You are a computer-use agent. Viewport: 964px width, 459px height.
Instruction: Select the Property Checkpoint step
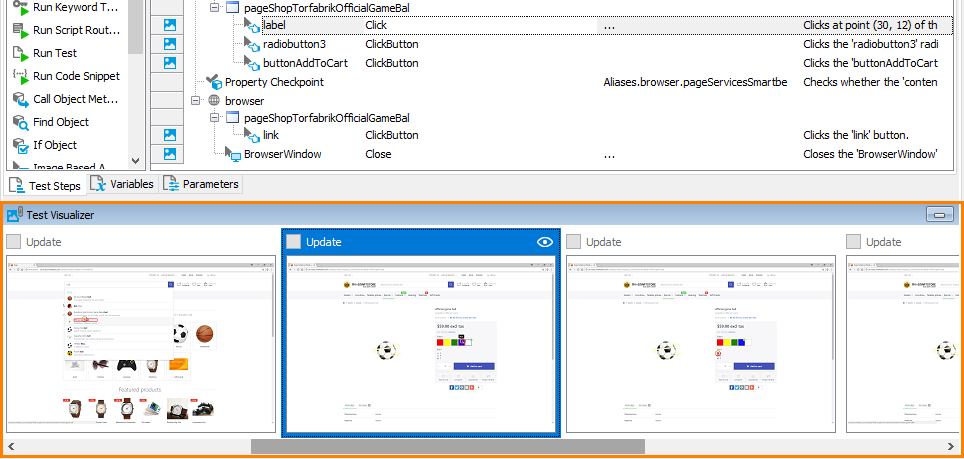[274, 82]
